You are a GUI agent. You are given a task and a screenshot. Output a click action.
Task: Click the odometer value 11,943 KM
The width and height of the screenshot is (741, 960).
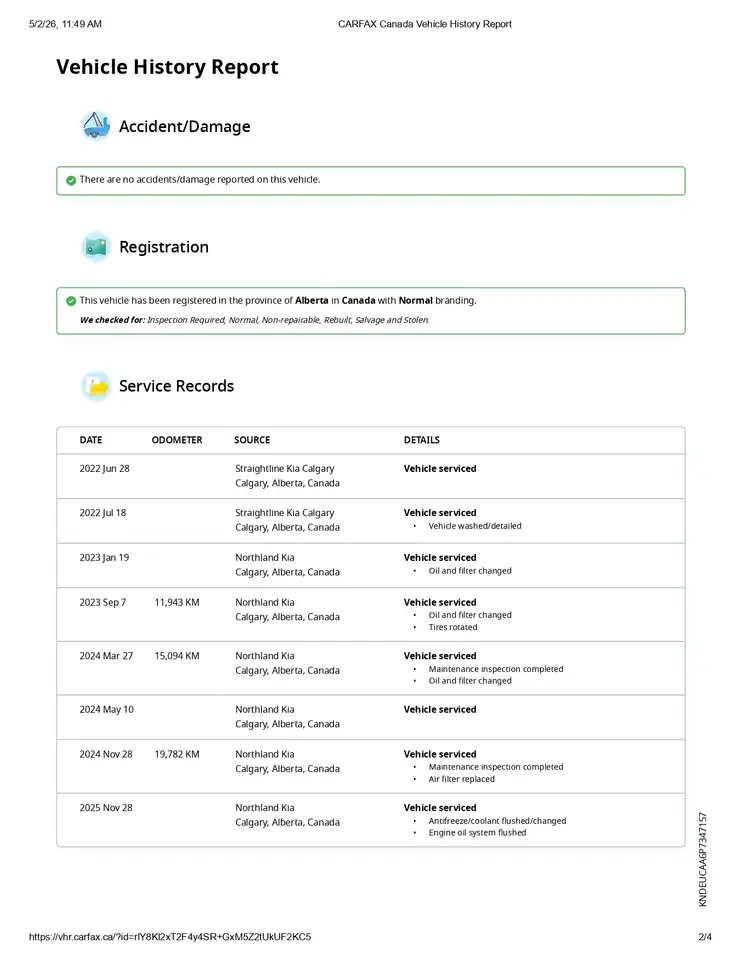pyautogui.click(x=177, y=602)
